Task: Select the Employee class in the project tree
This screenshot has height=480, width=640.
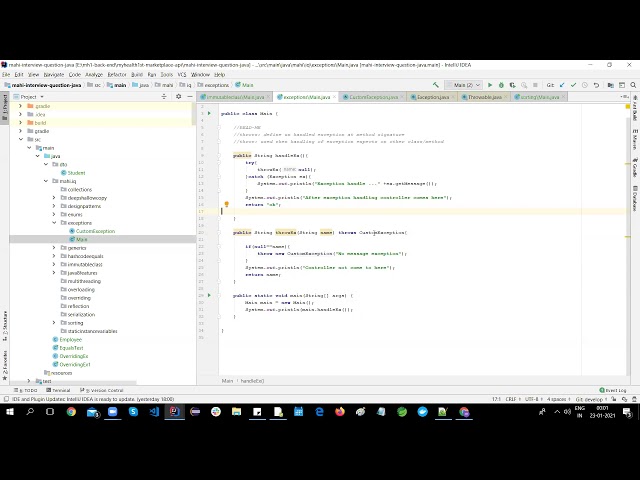Action: tap(70, 339)
